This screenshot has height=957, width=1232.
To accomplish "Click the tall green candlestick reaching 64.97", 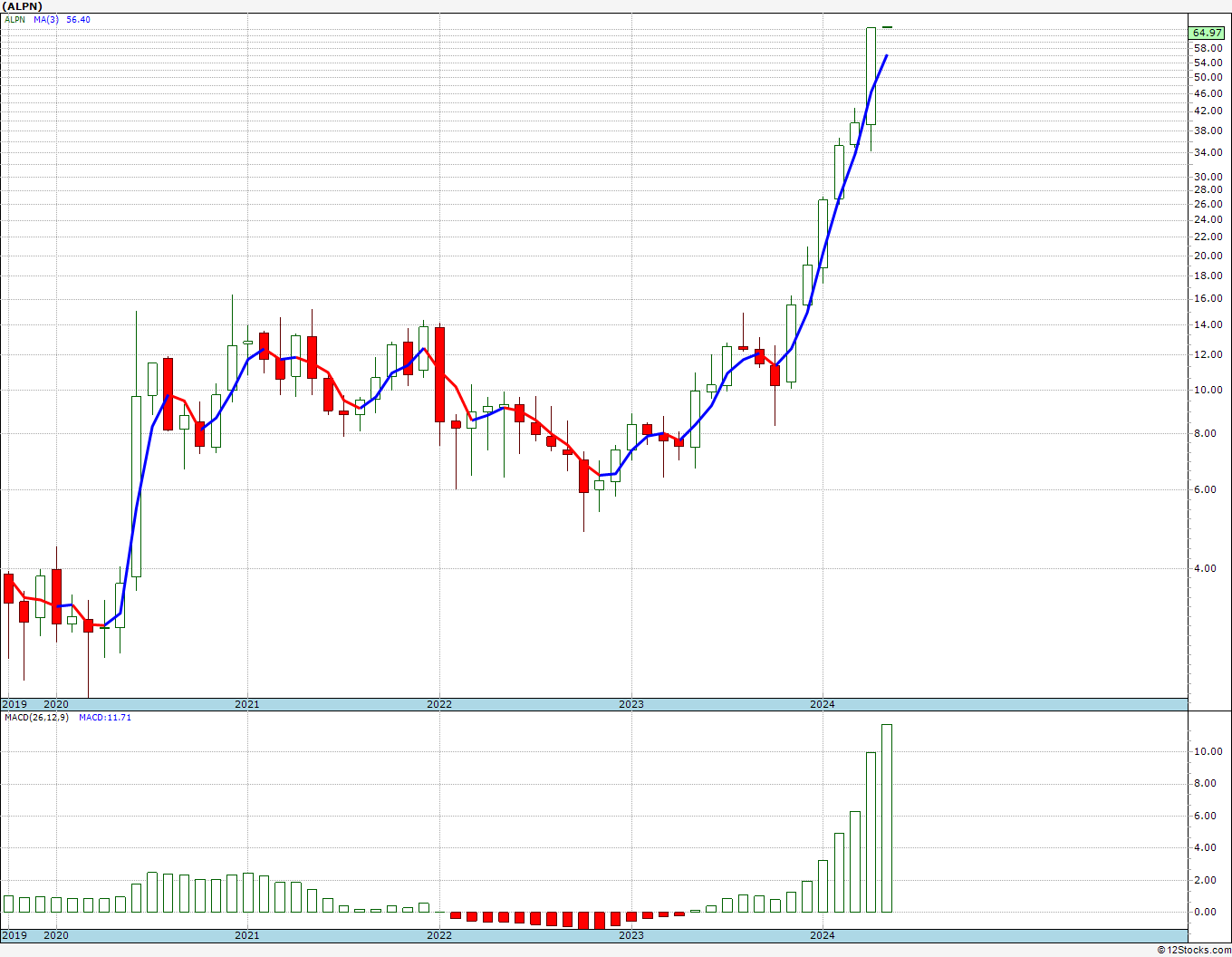I will [x=871, y=76].
